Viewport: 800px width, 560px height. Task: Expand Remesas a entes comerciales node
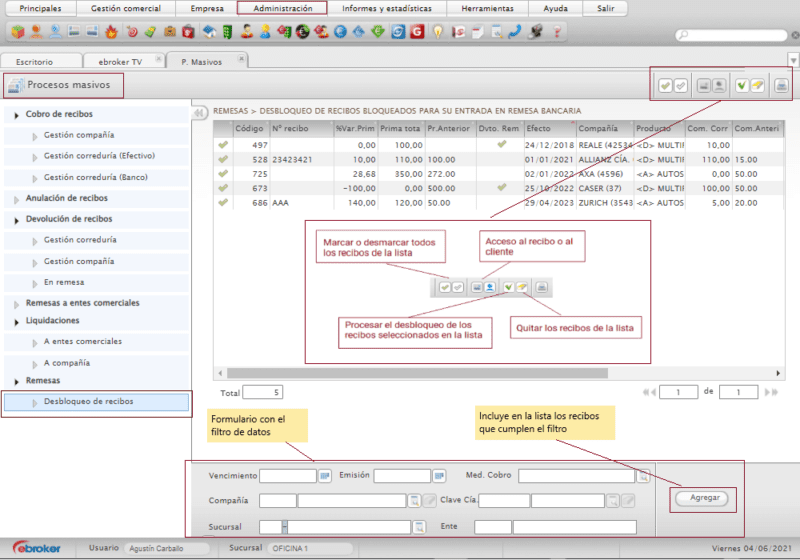[x=16, y=304]
